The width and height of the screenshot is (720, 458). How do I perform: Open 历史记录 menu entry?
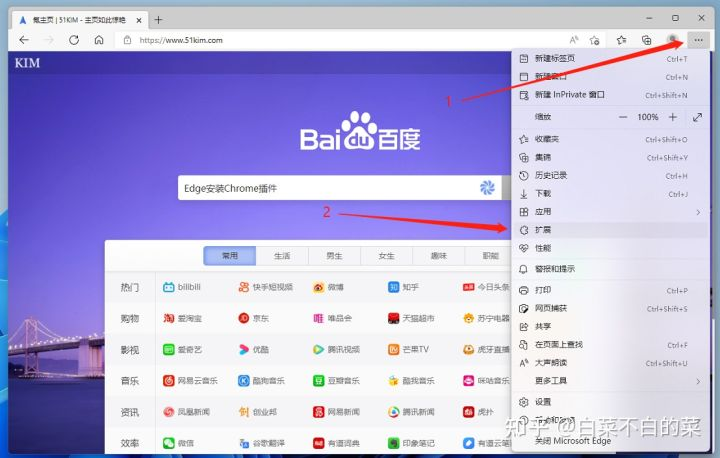[610, 175]
